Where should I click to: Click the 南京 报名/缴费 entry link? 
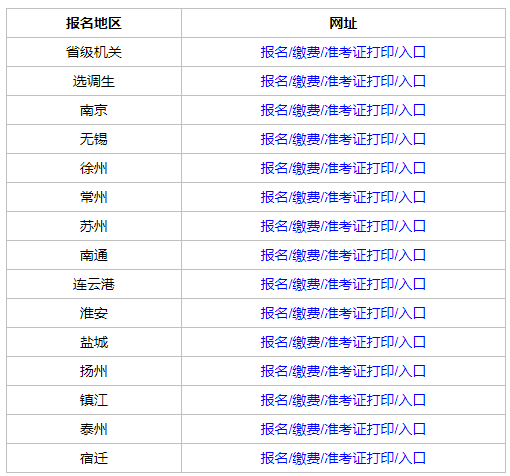343,110
